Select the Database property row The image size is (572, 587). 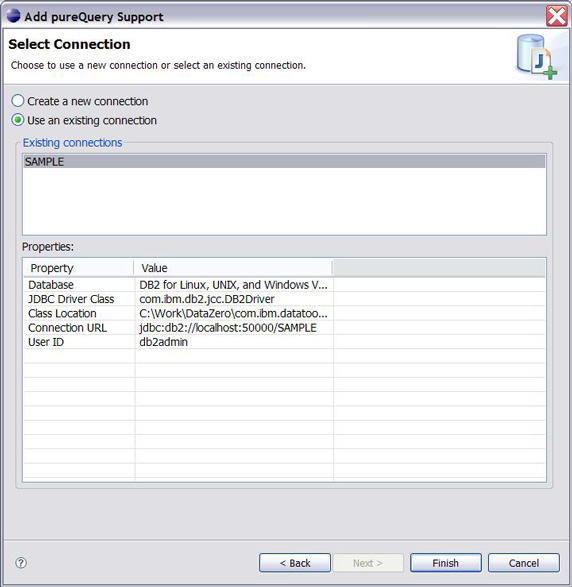[284, 285]
